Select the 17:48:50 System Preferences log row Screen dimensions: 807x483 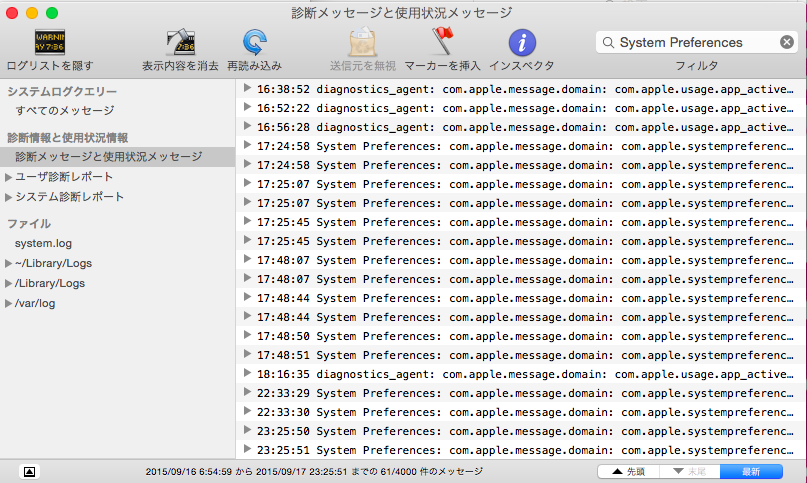pos(521,336)
